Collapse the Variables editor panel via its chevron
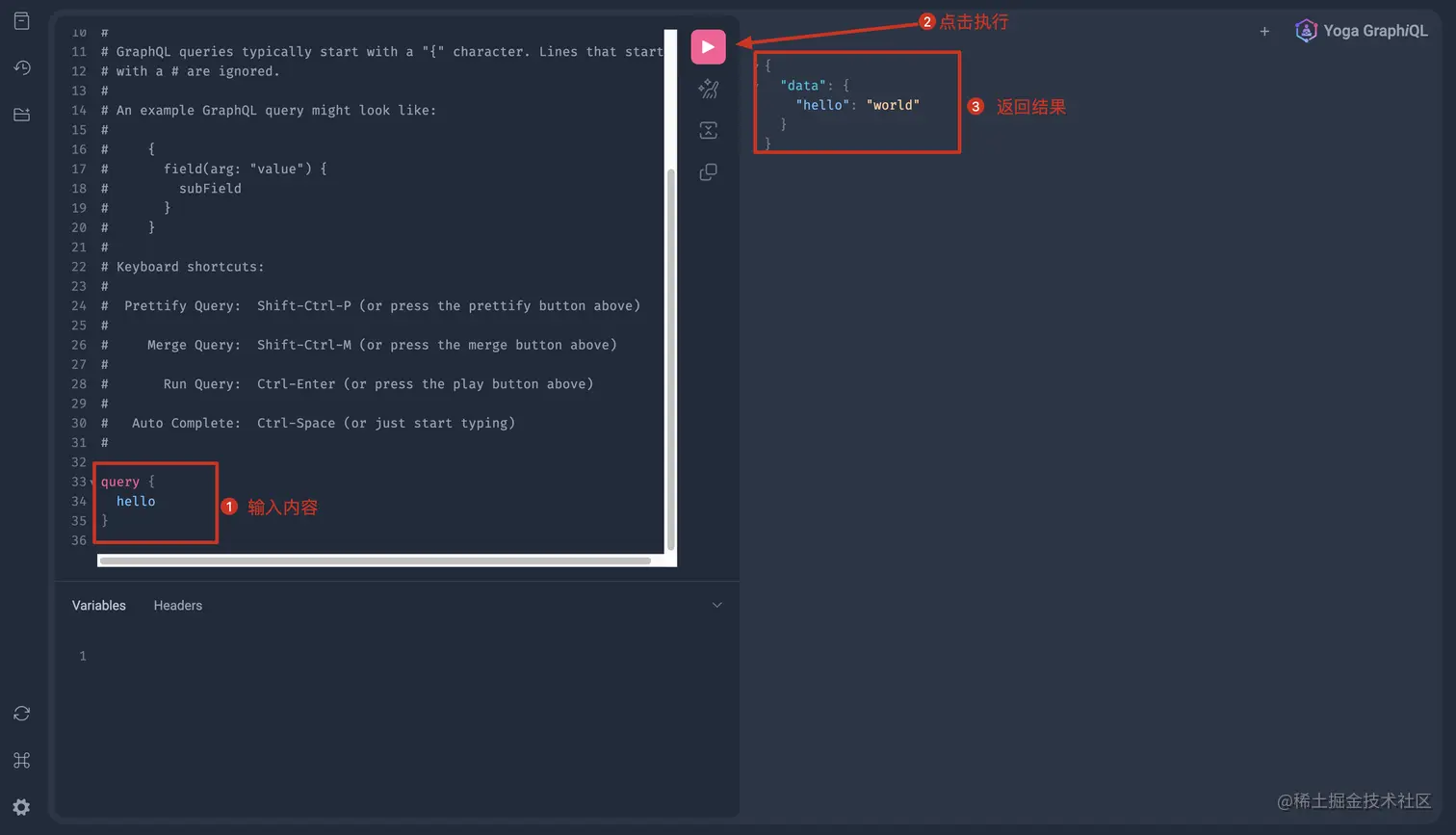 pos(716,604)
